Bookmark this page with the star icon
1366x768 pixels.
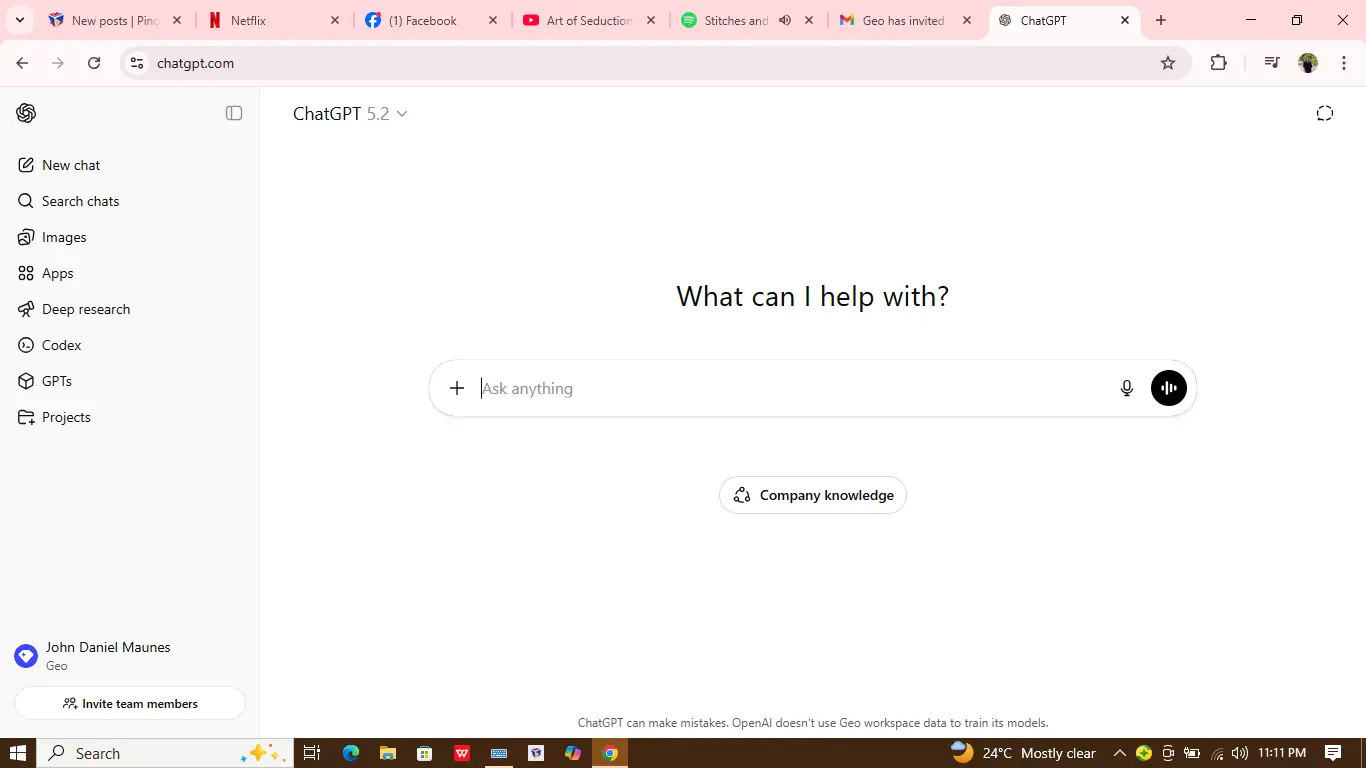(1168, 63)
